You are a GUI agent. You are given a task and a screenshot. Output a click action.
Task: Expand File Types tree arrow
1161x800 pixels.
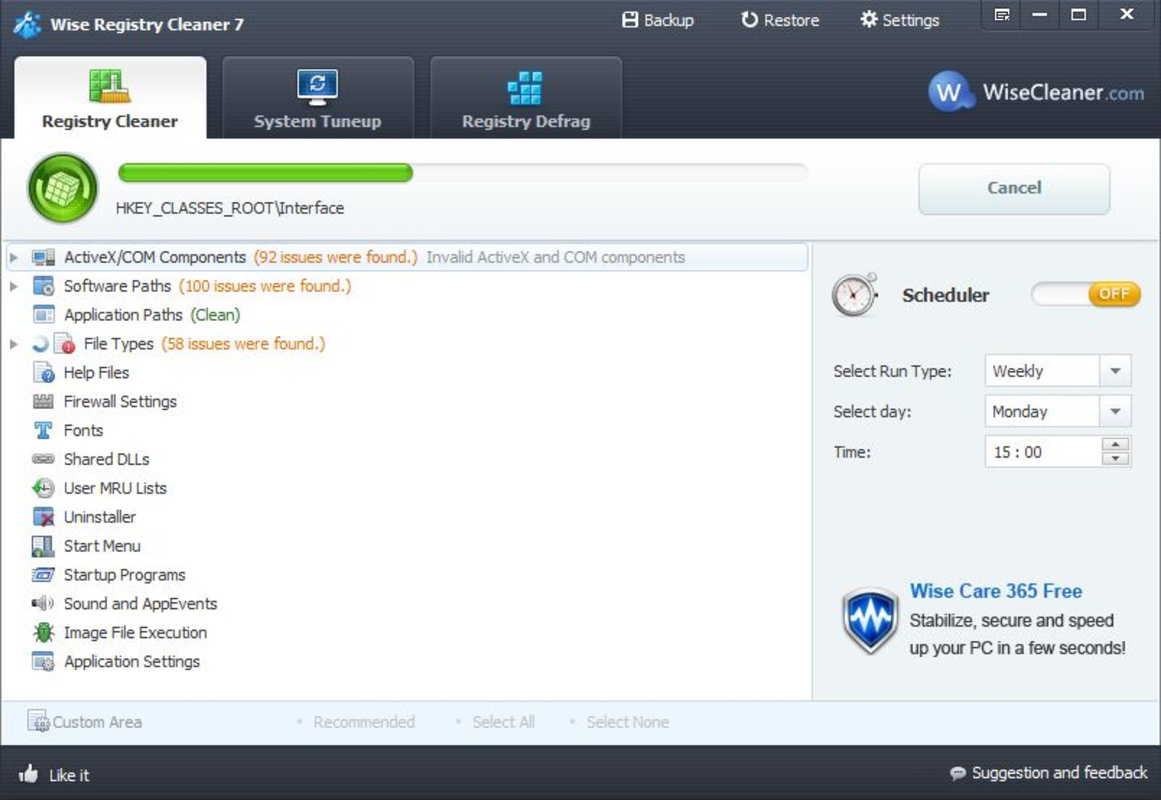13,344
